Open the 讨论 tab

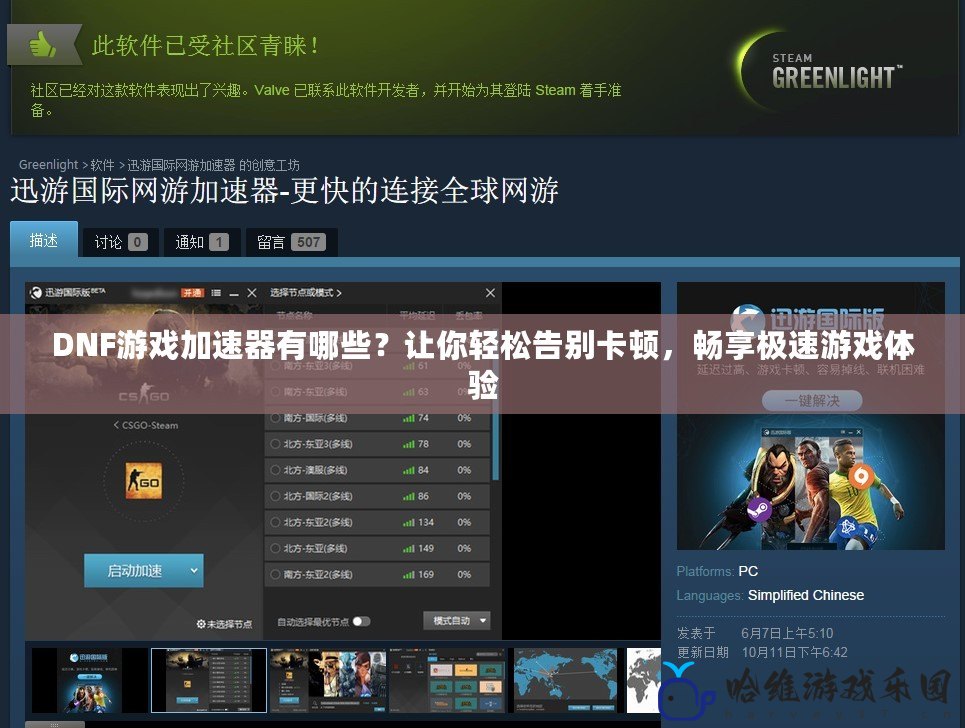coord(120,242)
